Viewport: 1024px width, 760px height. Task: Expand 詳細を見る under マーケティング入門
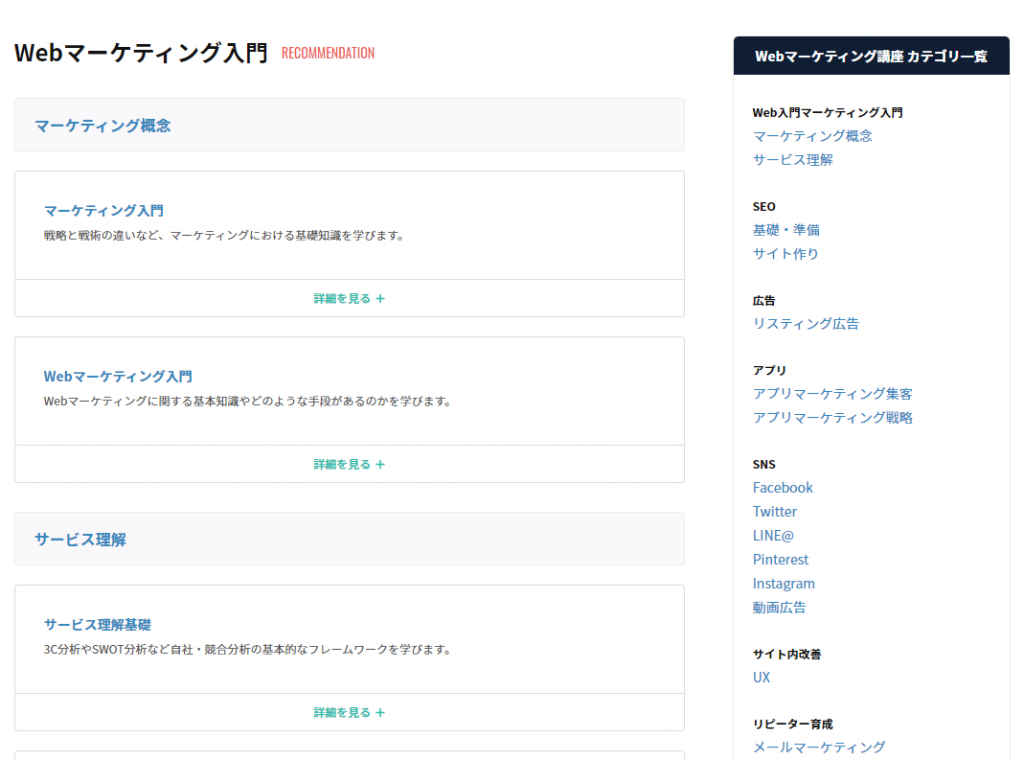[x=349, y=298]
